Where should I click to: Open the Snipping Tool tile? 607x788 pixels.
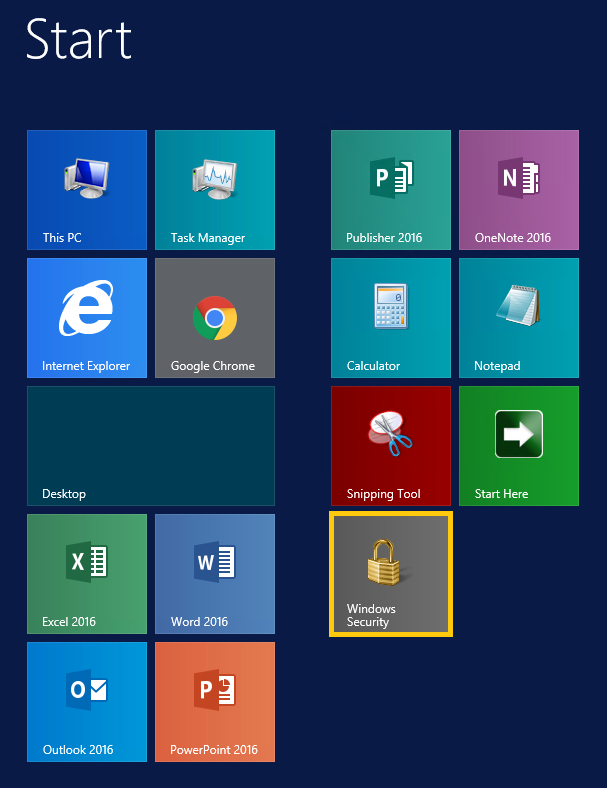(x=391, y=446)
